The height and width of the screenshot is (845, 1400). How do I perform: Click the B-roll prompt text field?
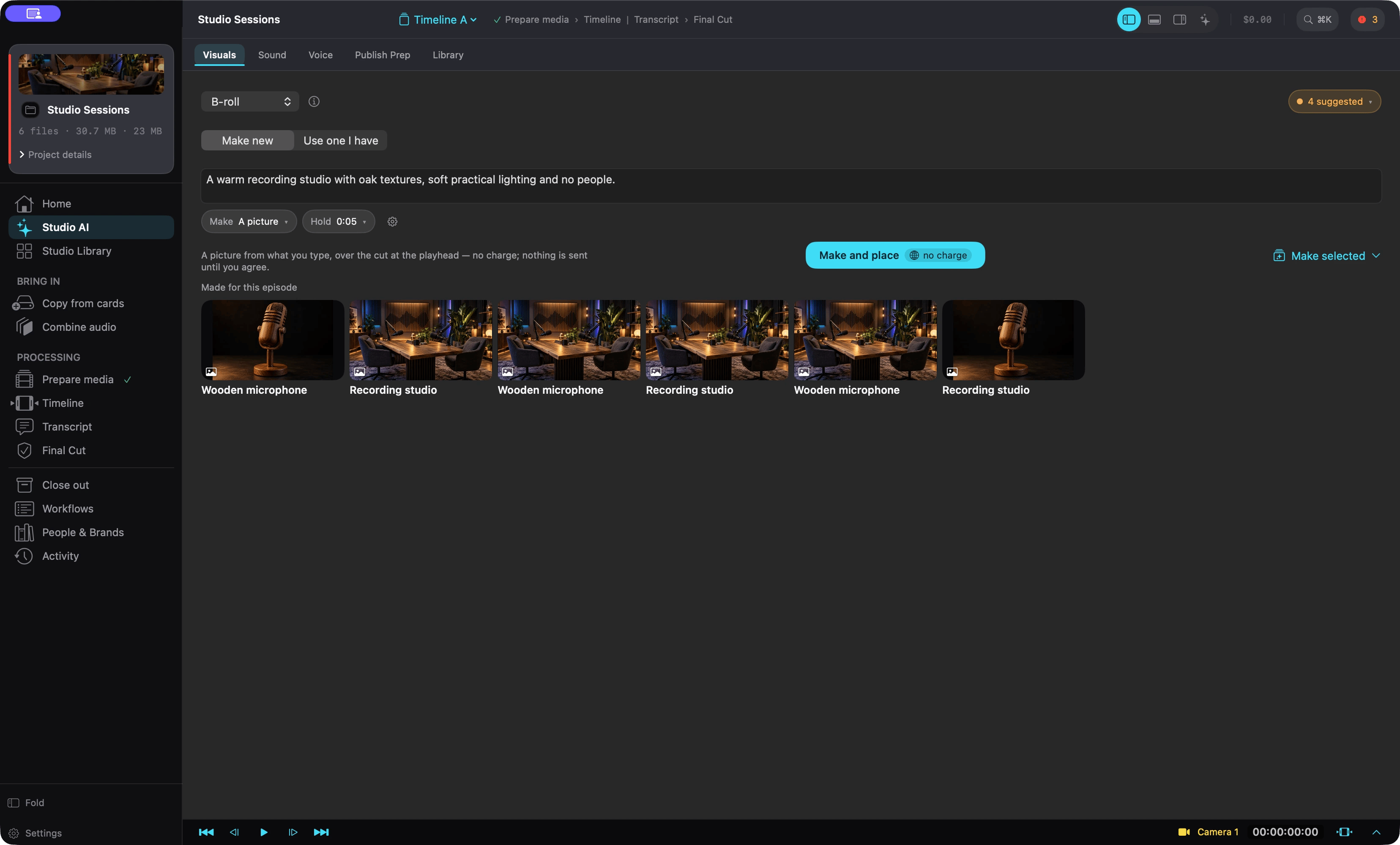tap(791, 186)
